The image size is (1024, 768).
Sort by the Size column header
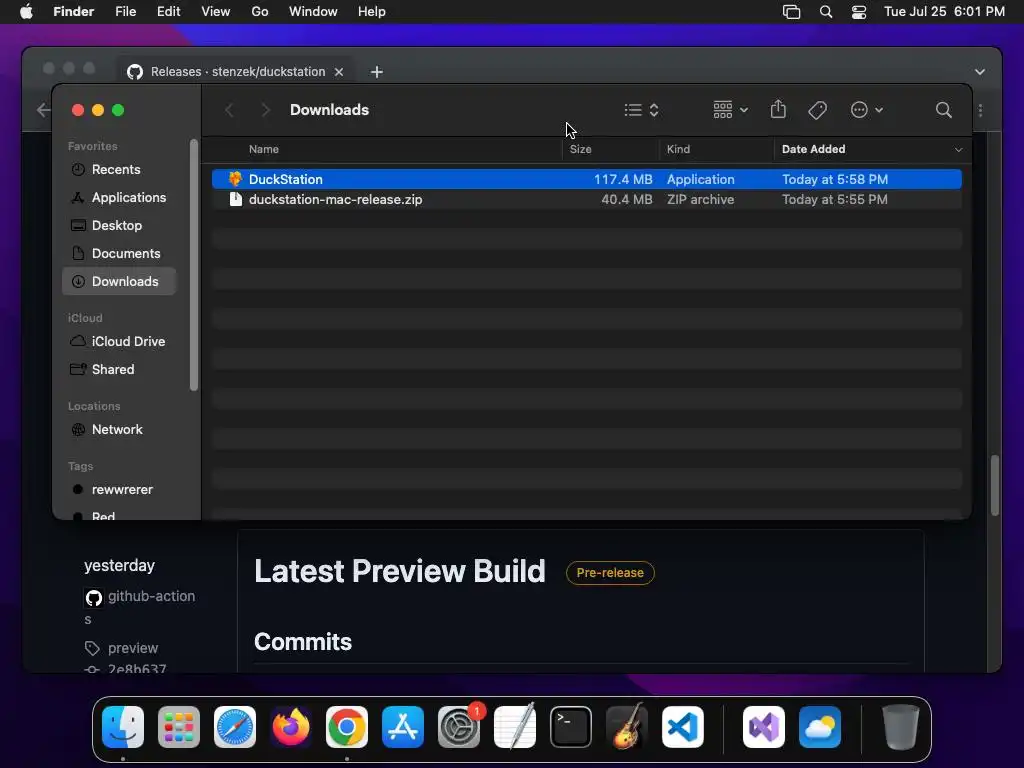click(x=581, y=149)
